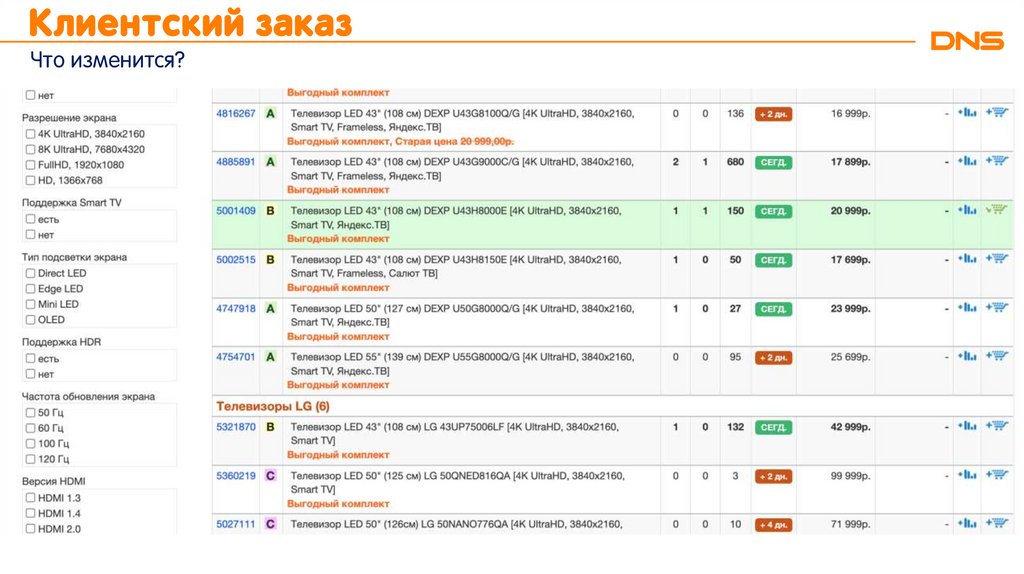The width and height of the screenshot is (1024, 574).
Task: Compare LG 50NANO776QA TV chart icon
Action: pyautogui.click(x=967, y=523)
